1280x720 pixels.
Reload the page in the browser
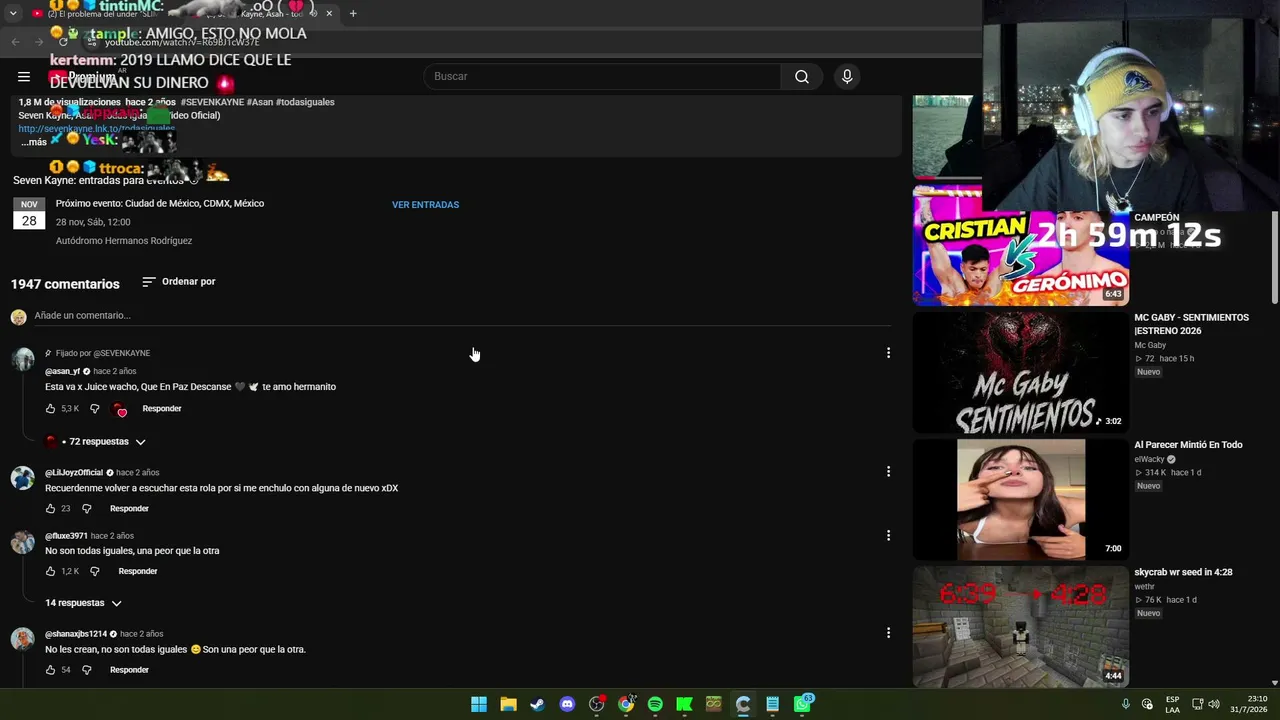click(x=63, y=41)
